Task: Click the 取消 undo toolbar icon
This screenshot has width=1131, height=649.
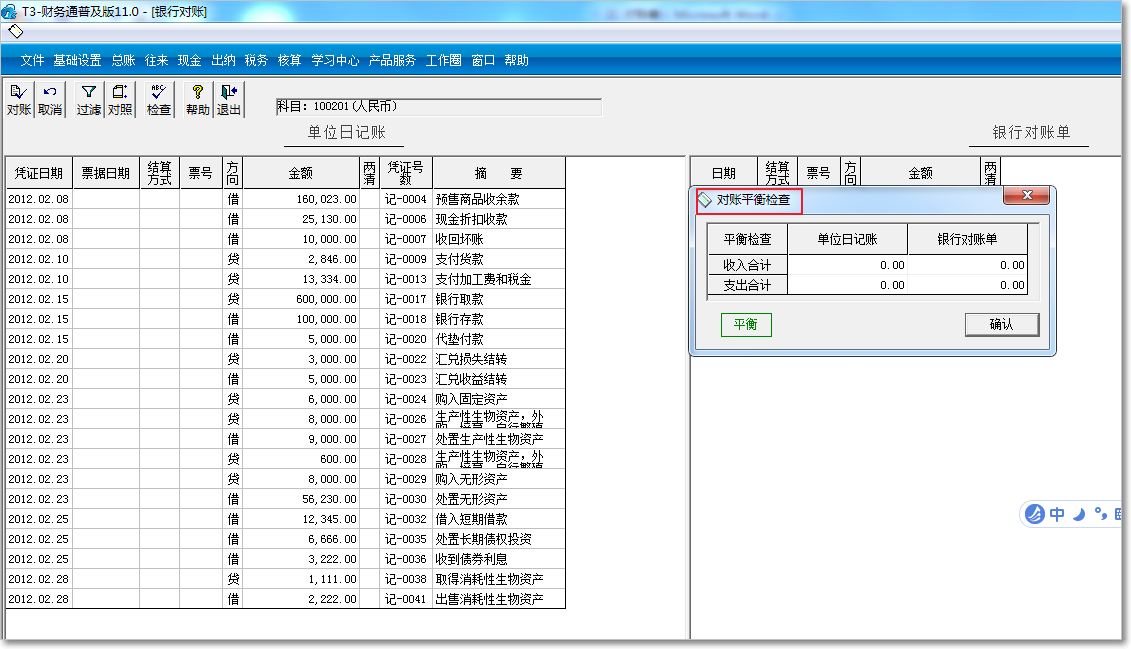Action: pyautogui.click(x=50, y=100)
